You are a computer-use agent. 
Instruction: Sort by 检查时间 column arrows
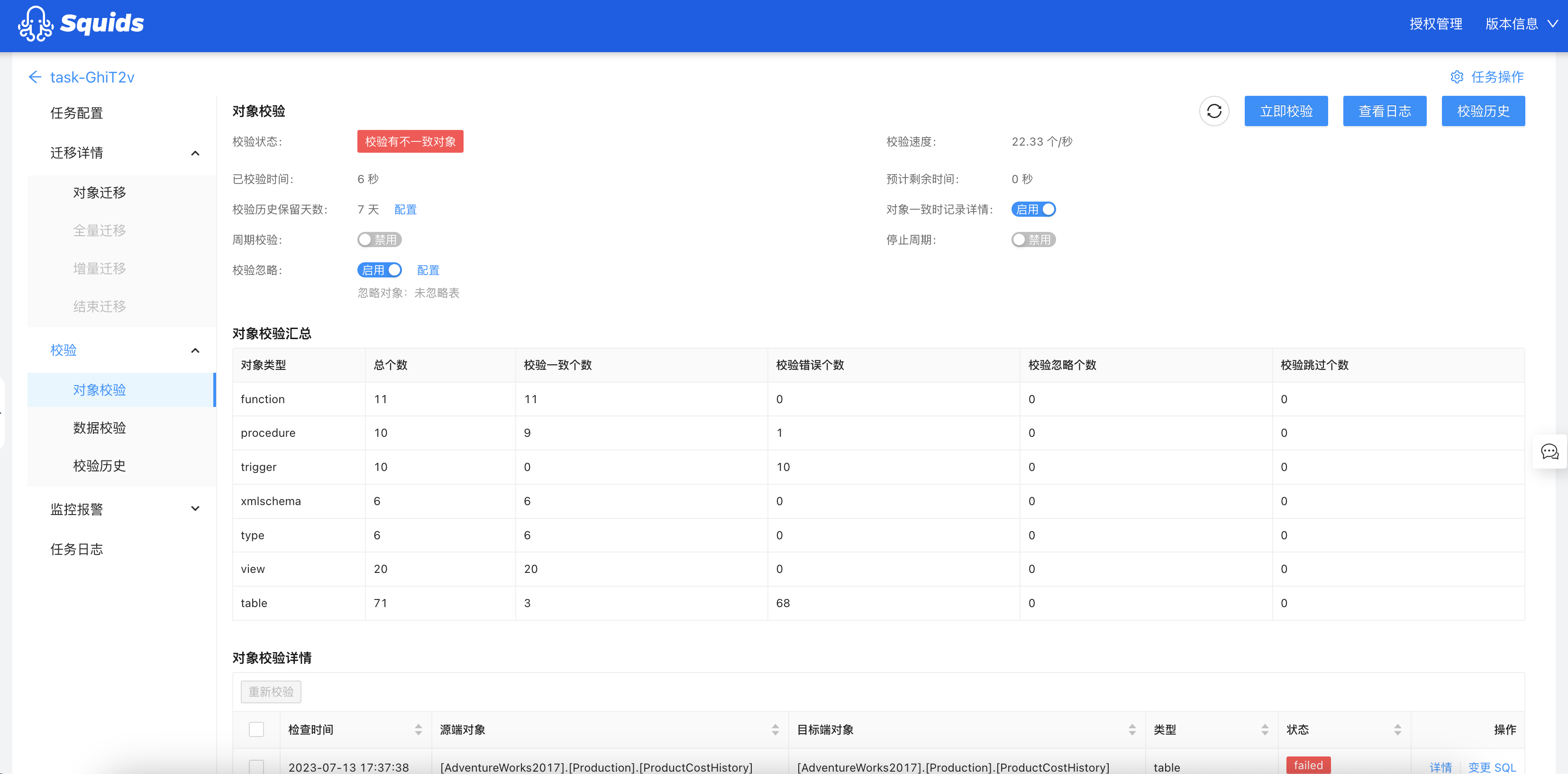(418, 729)
